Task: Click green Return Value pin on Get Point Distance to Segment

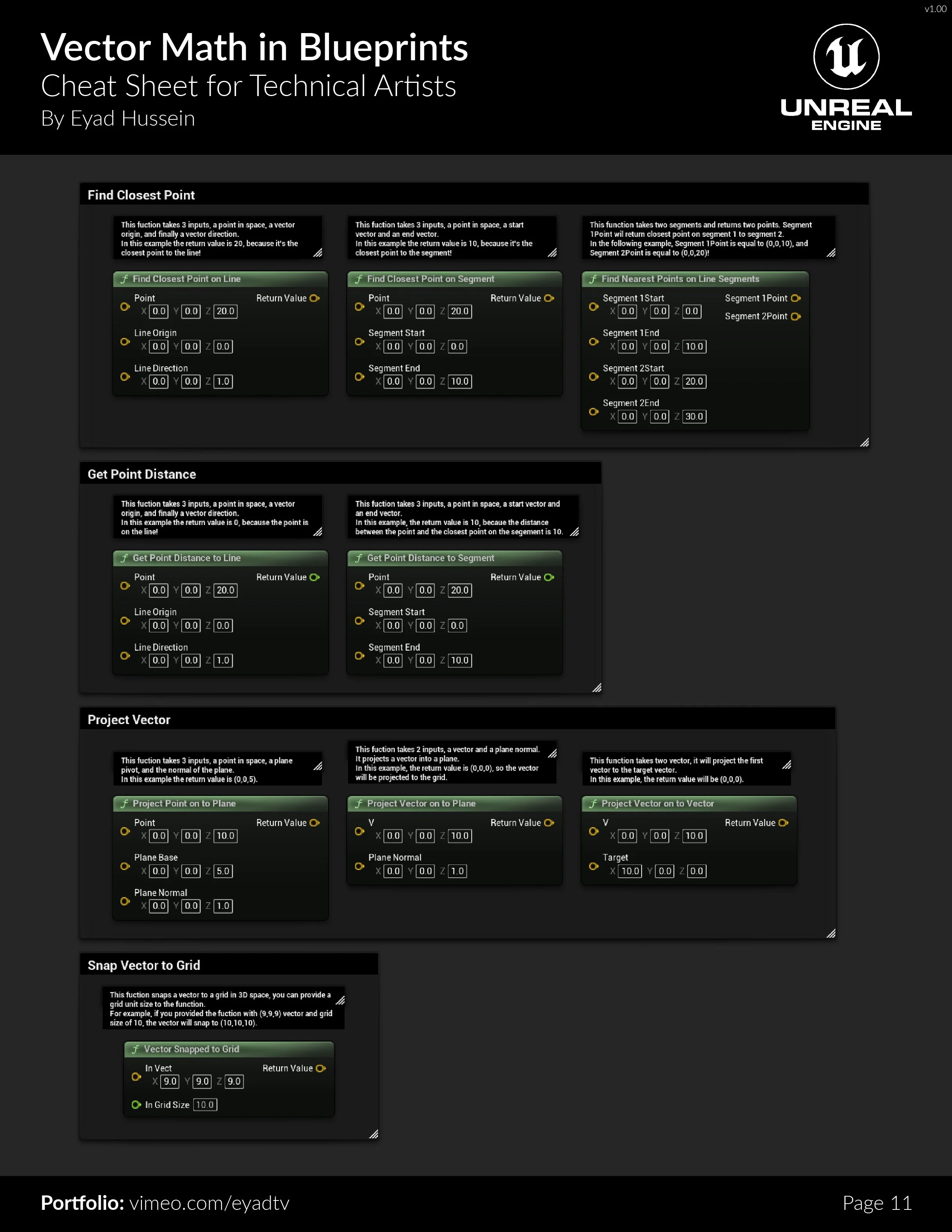Action: coord(549,577)
